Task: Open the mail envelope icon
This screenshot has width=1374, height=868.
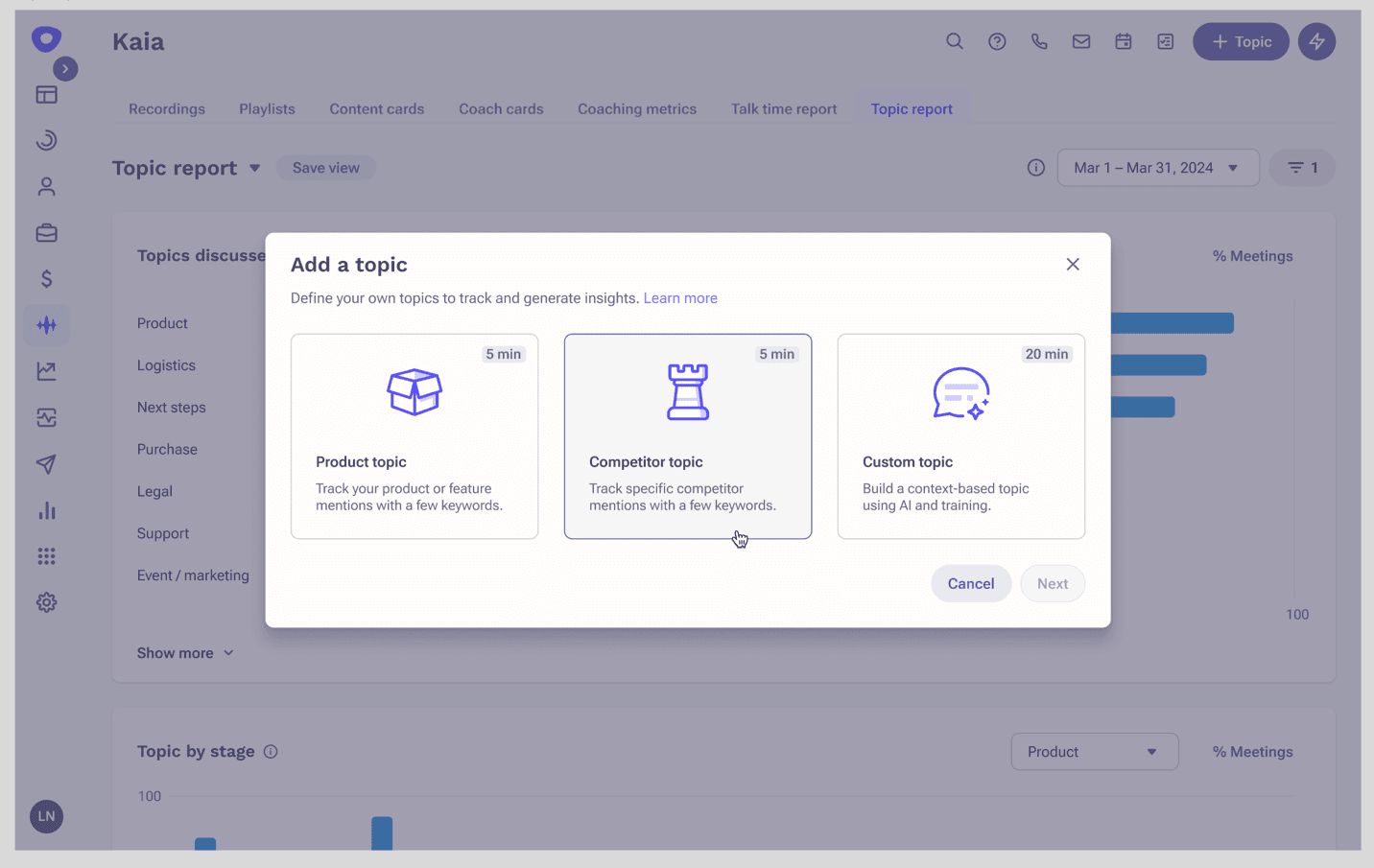Action: (1081, 41)
